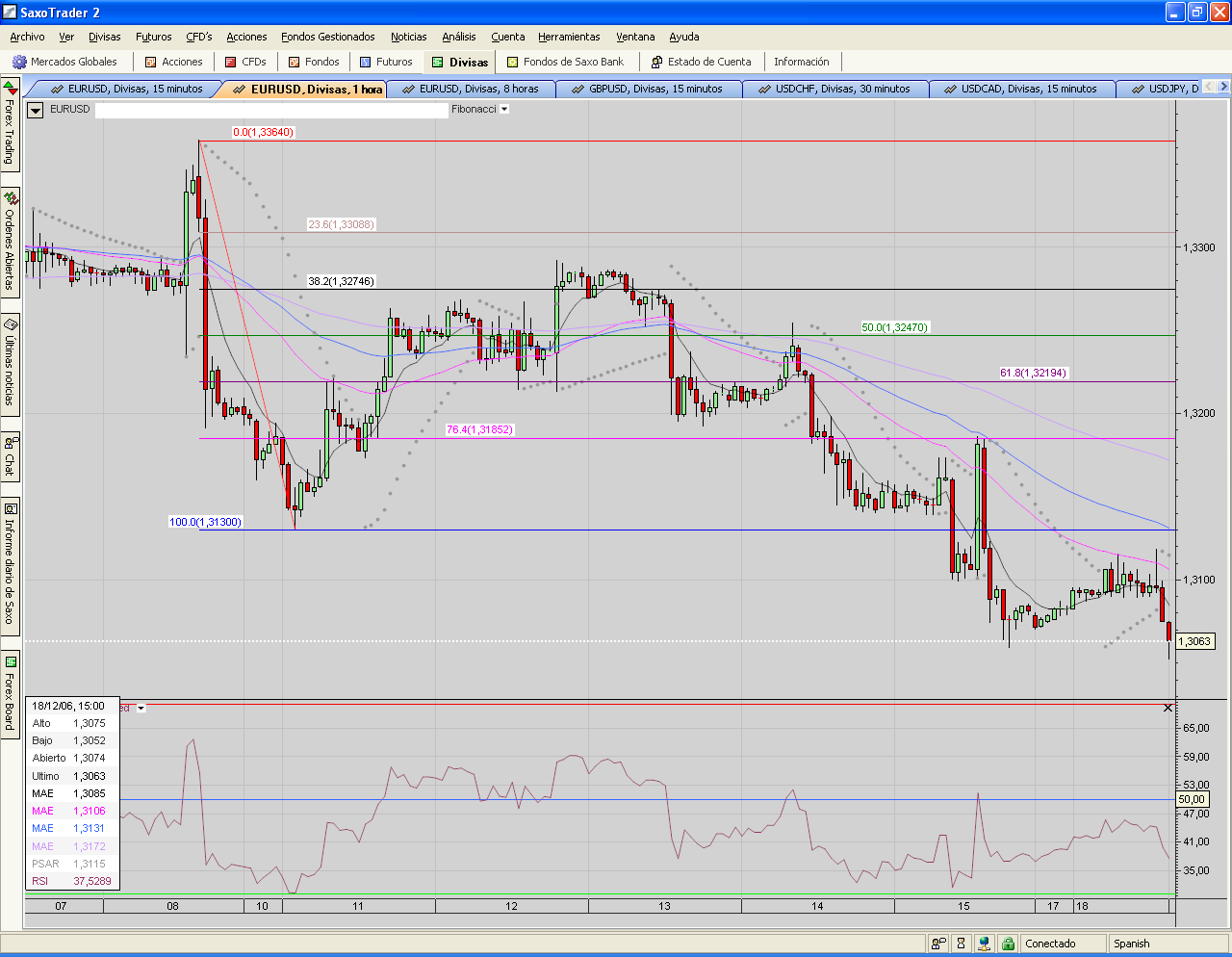Switch to USDCAD 15 minutos tab
Viewport: 1232px width, 957px height.
(1020, 89)
